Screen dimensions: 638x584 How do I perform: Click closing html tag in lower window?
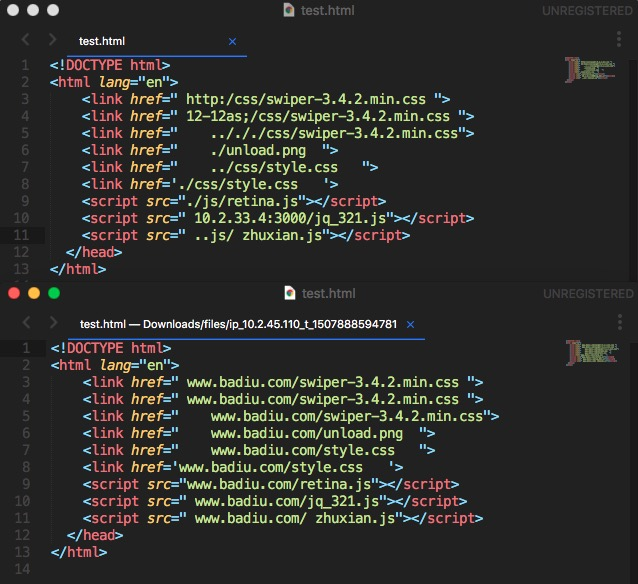[x=79, y=552]
